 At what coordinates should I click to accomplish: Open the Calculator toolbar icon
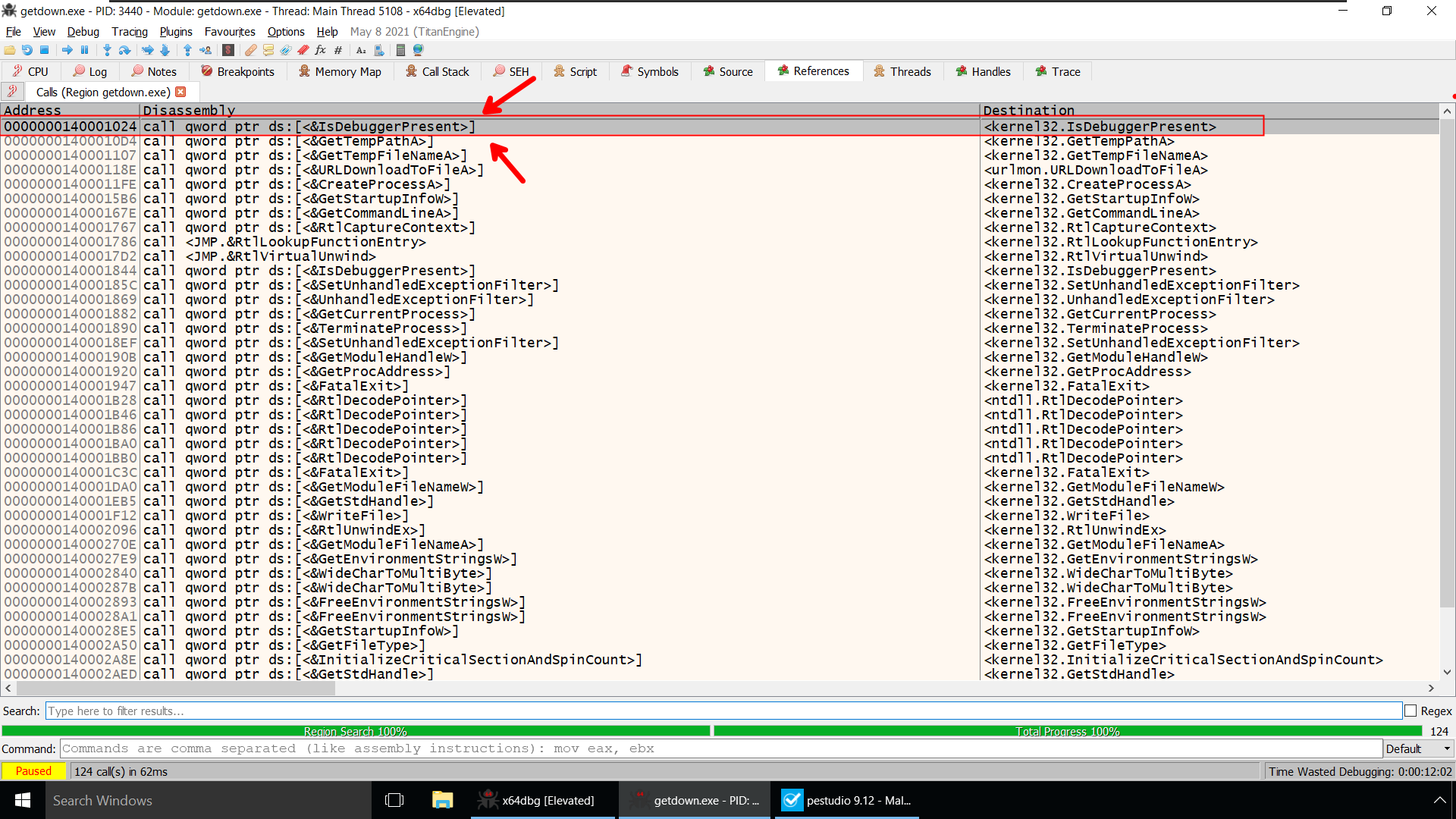[400, 50]
